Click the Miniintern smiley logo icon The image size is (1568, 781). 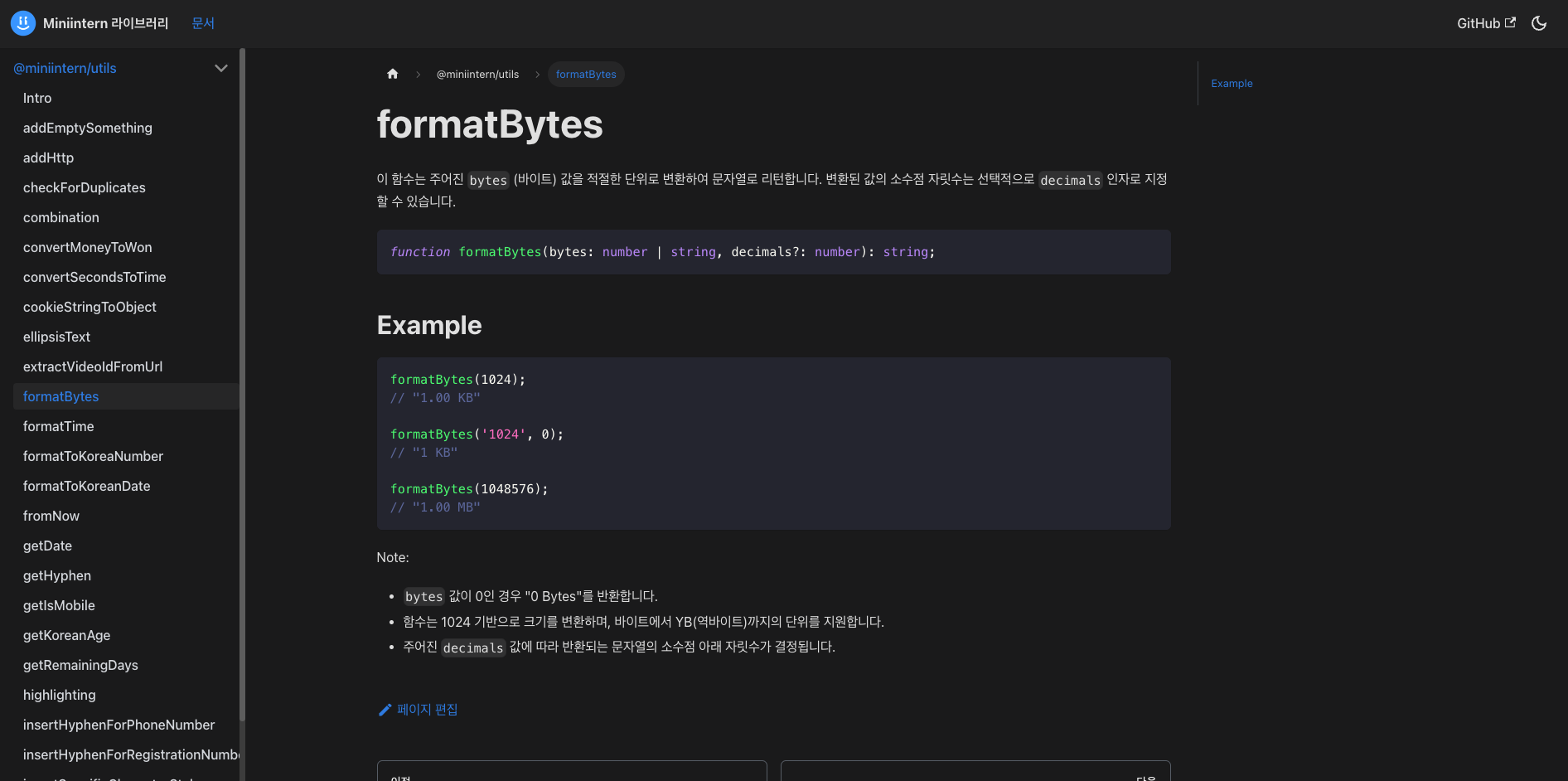coord(23,23)
